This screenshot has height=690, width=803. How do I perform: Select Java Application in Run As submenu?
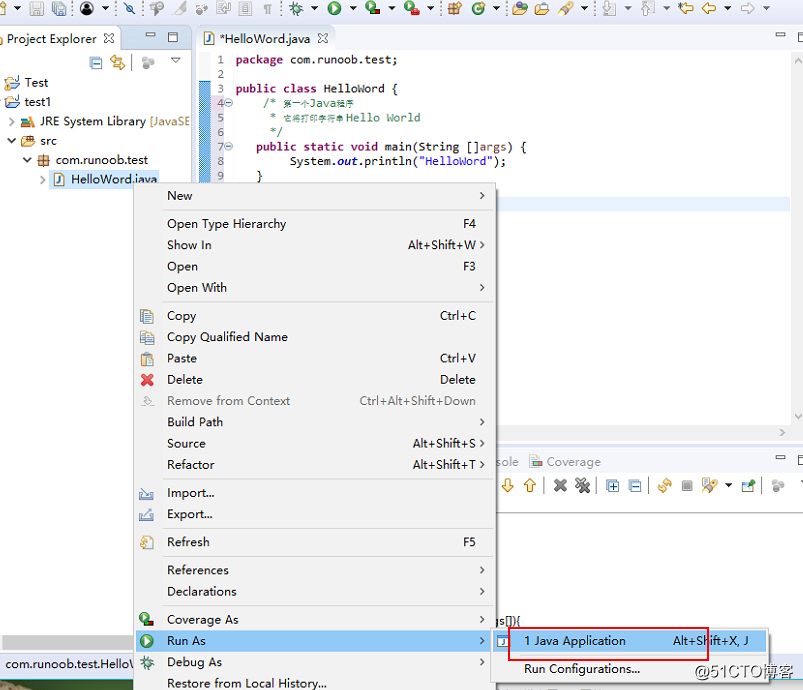click(x=629, y=641)
